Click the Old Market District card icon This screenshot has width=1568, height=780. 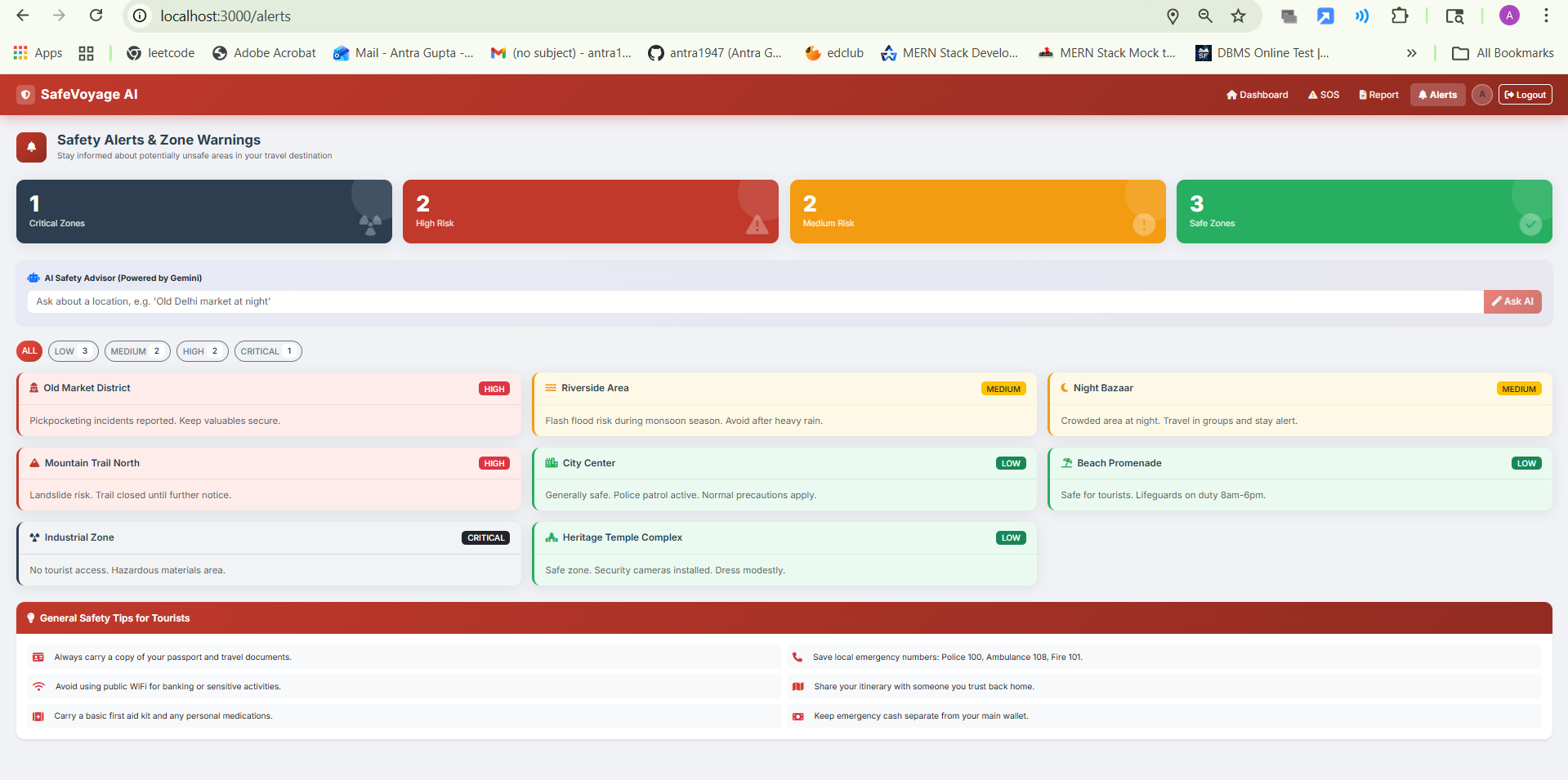(x=34, y=388)
